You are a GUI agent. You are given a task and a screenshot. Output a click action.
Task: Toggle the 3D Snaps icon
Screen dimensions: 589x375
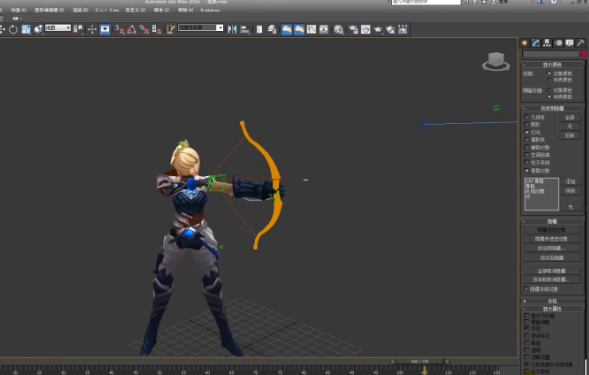click(x=119, y=29)
